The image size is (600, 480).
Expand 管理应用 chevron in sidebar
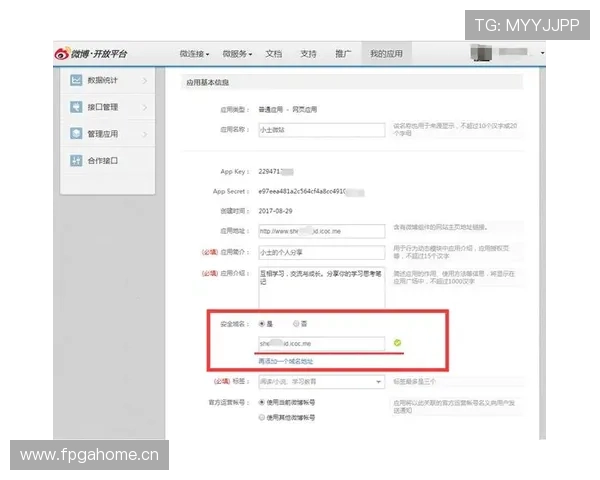[145, 134]
